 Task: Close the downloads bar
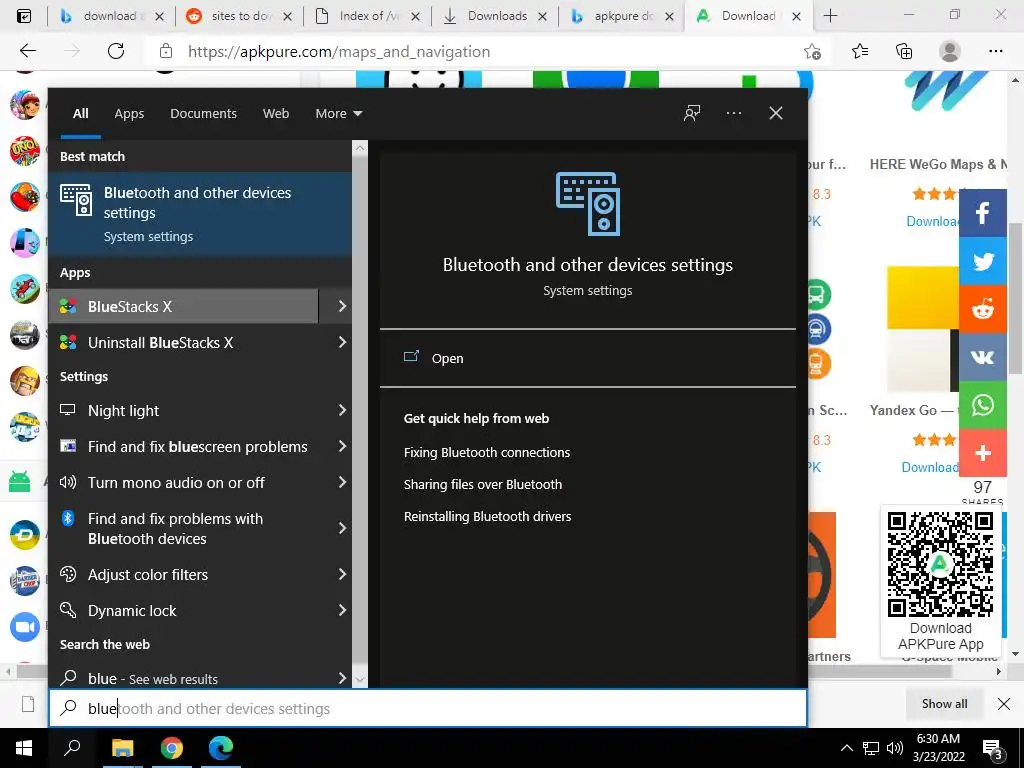click(x=1004, y=704)
